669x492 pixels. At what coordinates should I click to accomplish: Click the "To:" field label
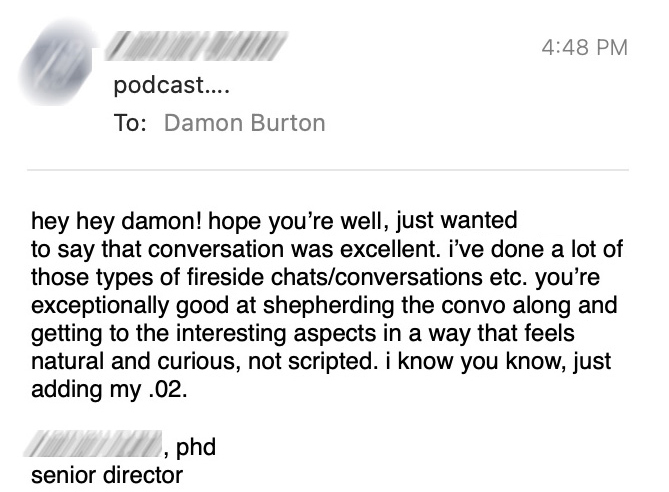coord(131,123)
